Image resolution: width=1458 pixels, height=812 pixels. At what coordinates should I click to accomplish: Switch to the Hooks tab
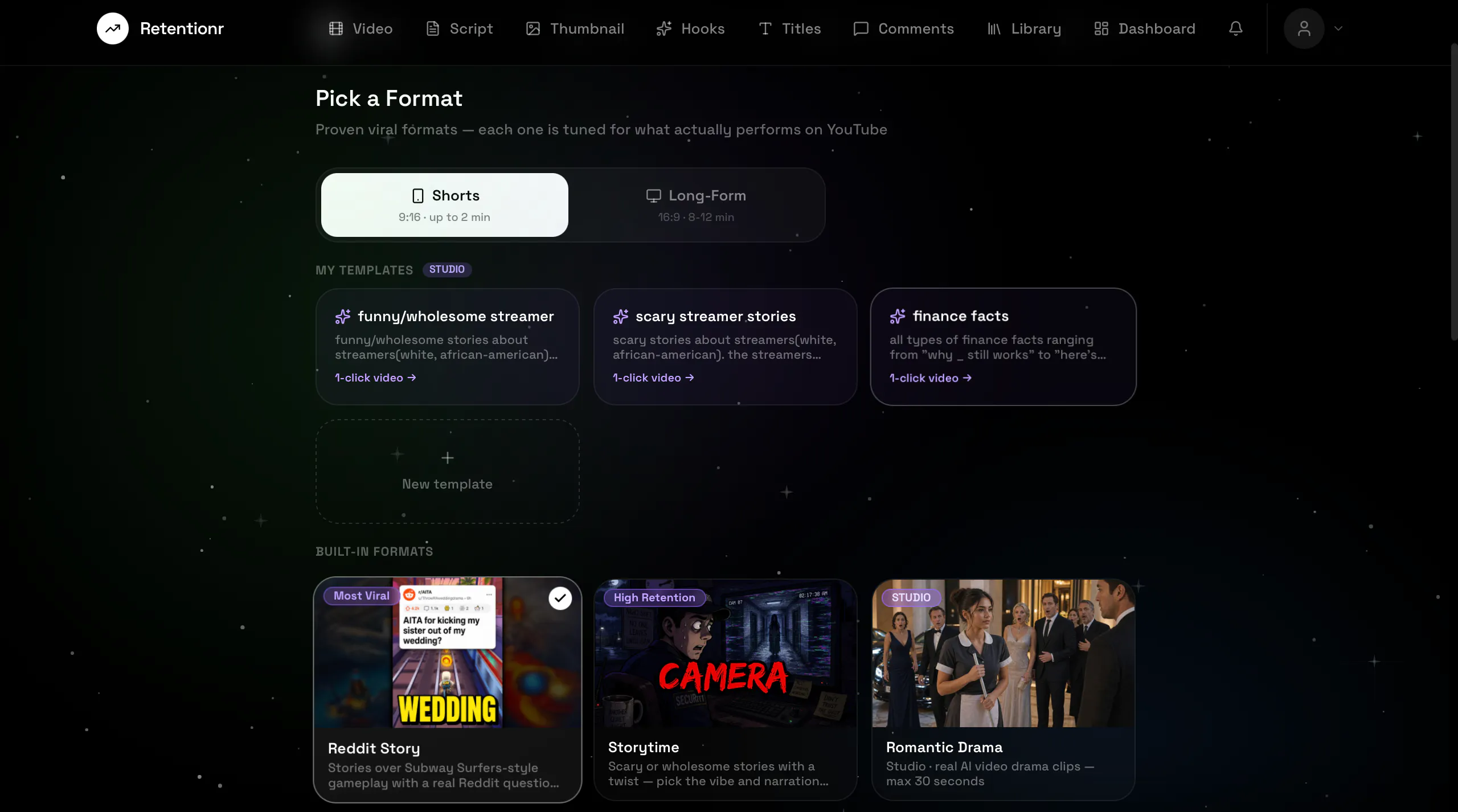pos(691,28)
